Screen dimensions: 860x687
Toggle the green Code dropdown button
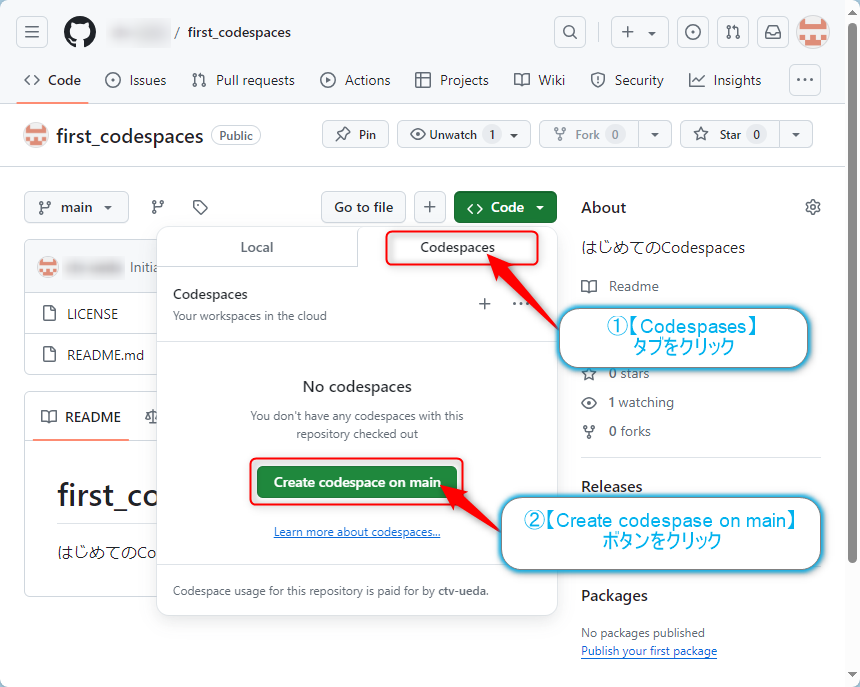tap(505, 207)
